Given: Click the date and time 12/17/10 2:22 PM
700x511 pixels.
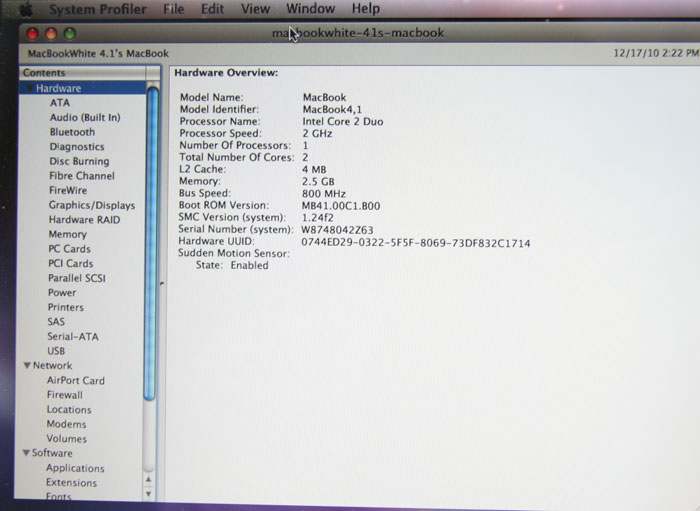Looking at the screenshot, I should [x=656, y=53].
